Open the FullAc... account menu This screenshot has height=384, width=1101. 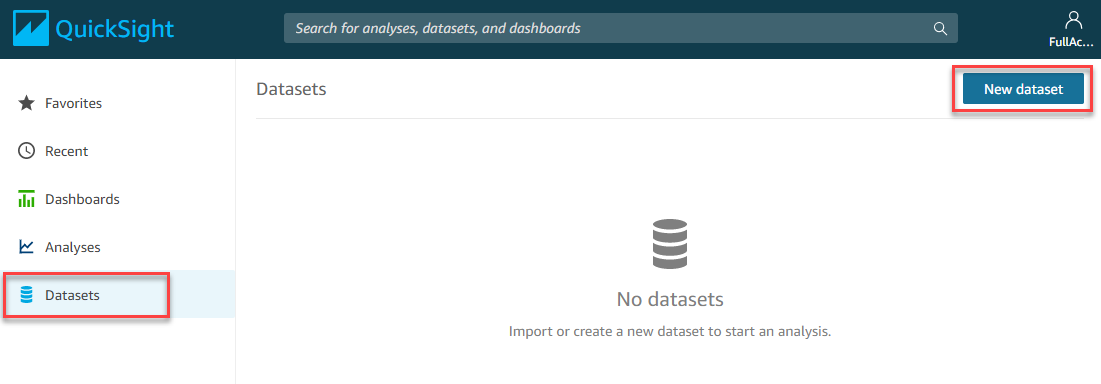(x=1072, y=41)
